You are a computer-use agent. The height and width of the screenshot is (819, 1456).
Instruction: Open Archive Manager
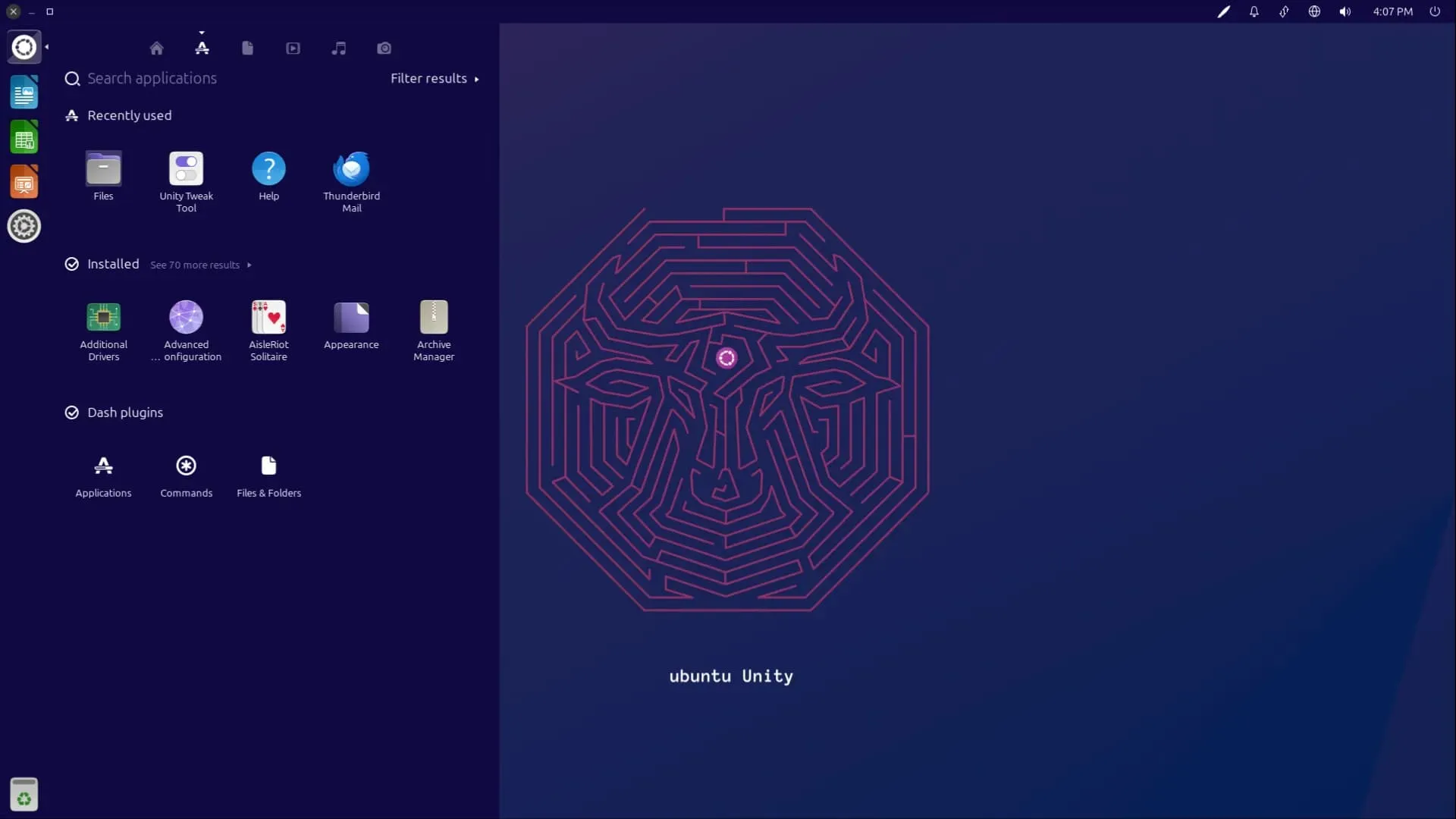pyautogui.click(x=434, y=318)
